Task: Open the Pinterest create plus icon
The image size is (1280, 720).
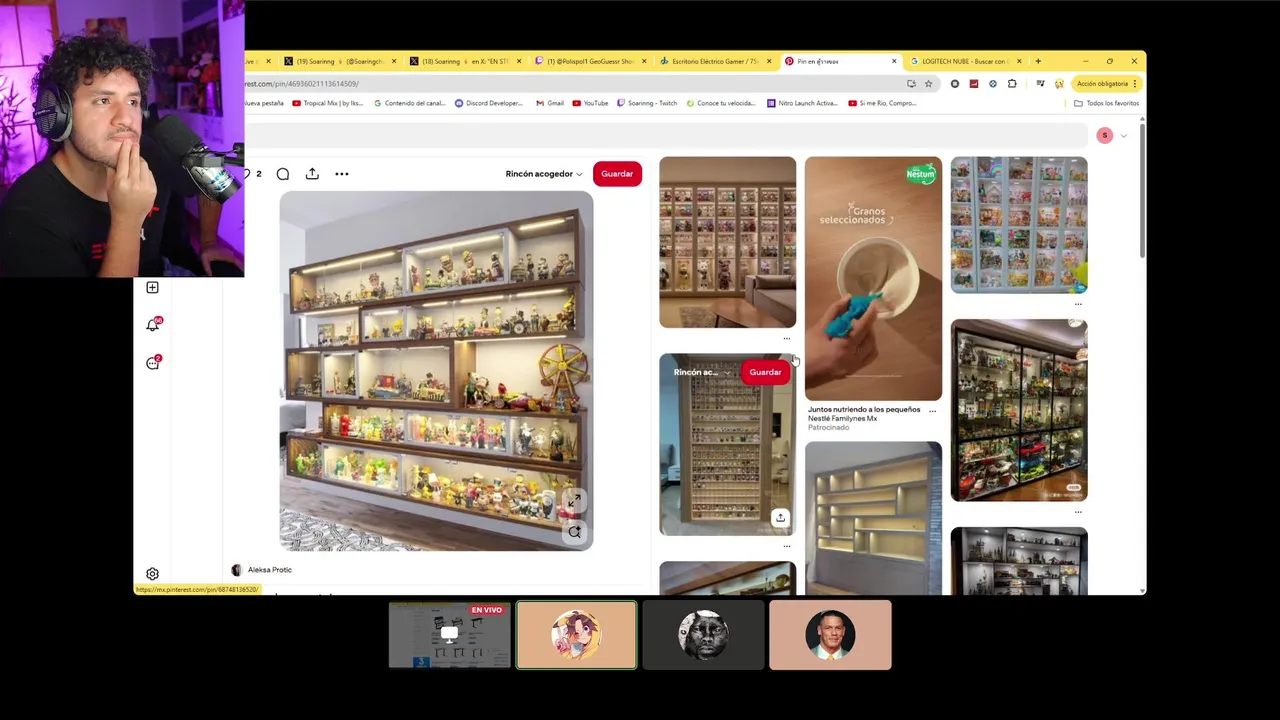Action: tap(152, 287)
